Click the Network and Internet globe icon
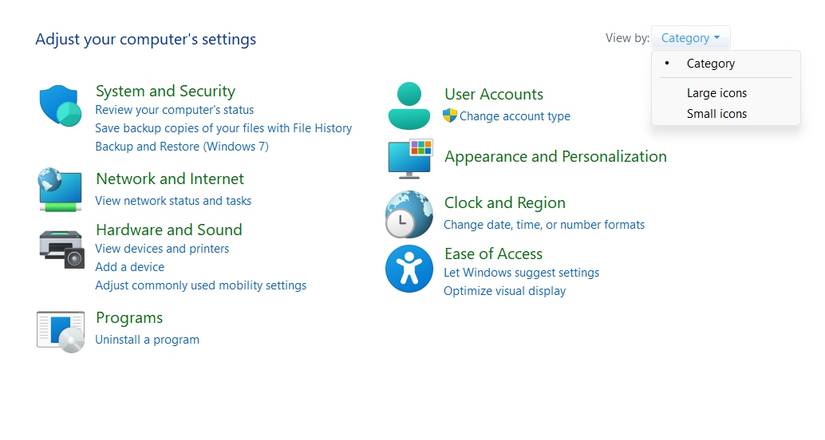This screenshot has height=440, width=825. (x=60, y=189)
